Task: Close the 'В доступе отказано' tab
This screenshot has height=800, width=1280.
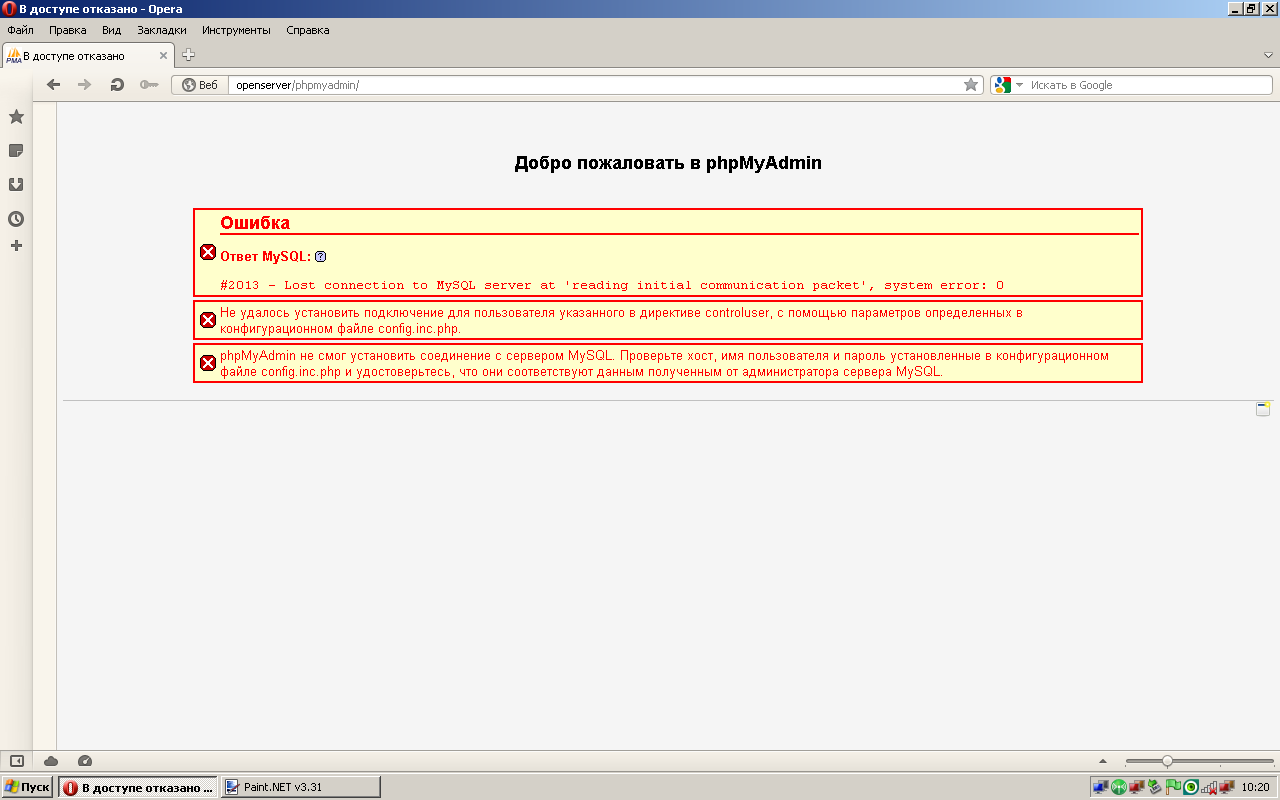Action: pos(163,56)
